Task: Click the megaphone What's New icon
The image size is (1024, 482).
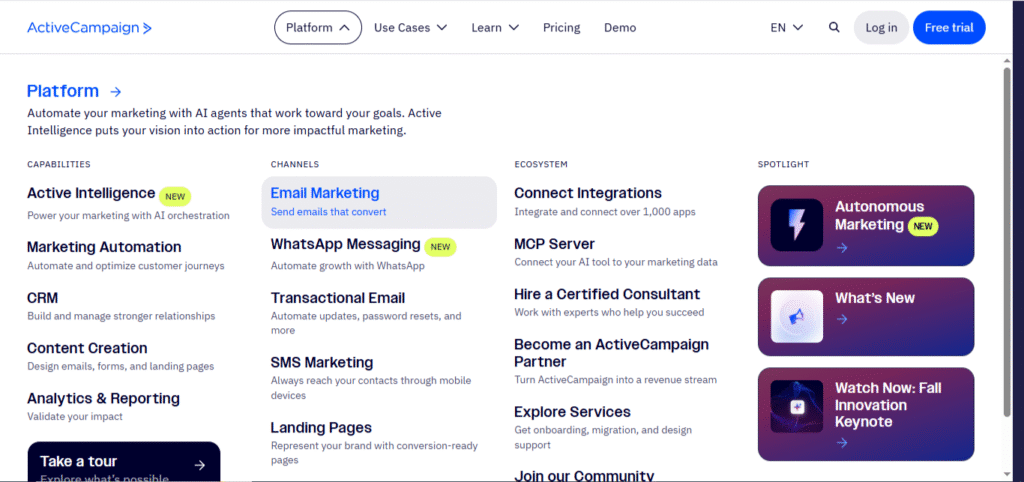Action: 796,317
